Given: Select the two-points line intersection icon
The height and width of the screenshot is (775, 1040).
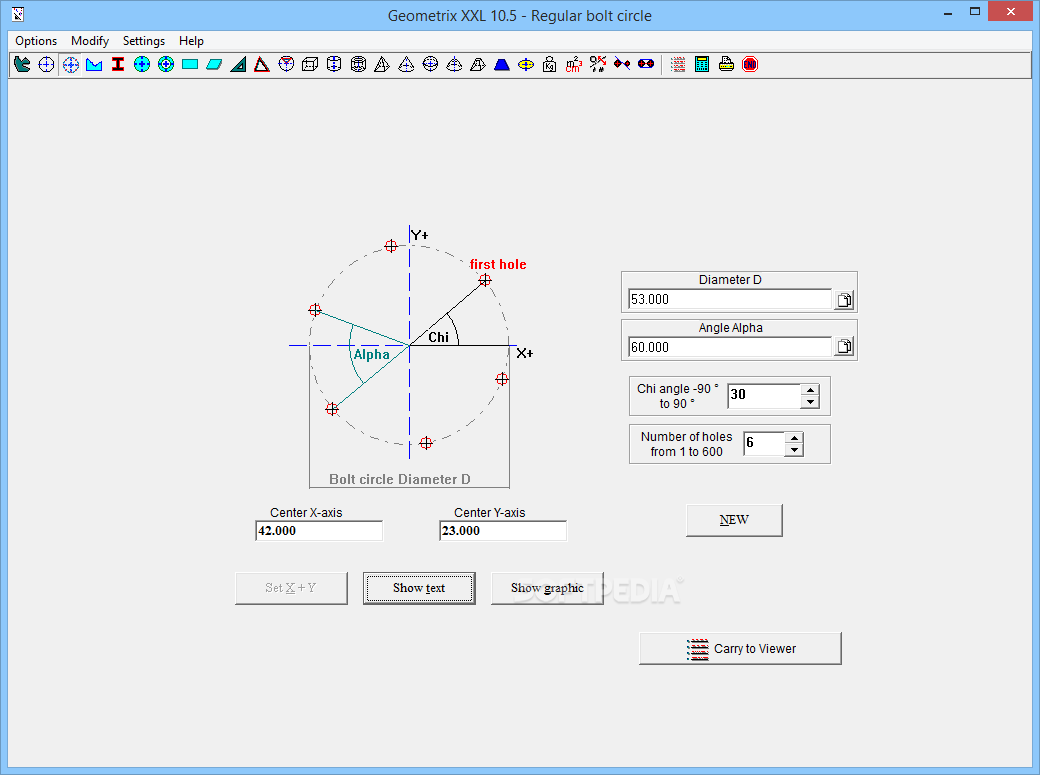Looking at the screenshot, I should pos(621,64).
